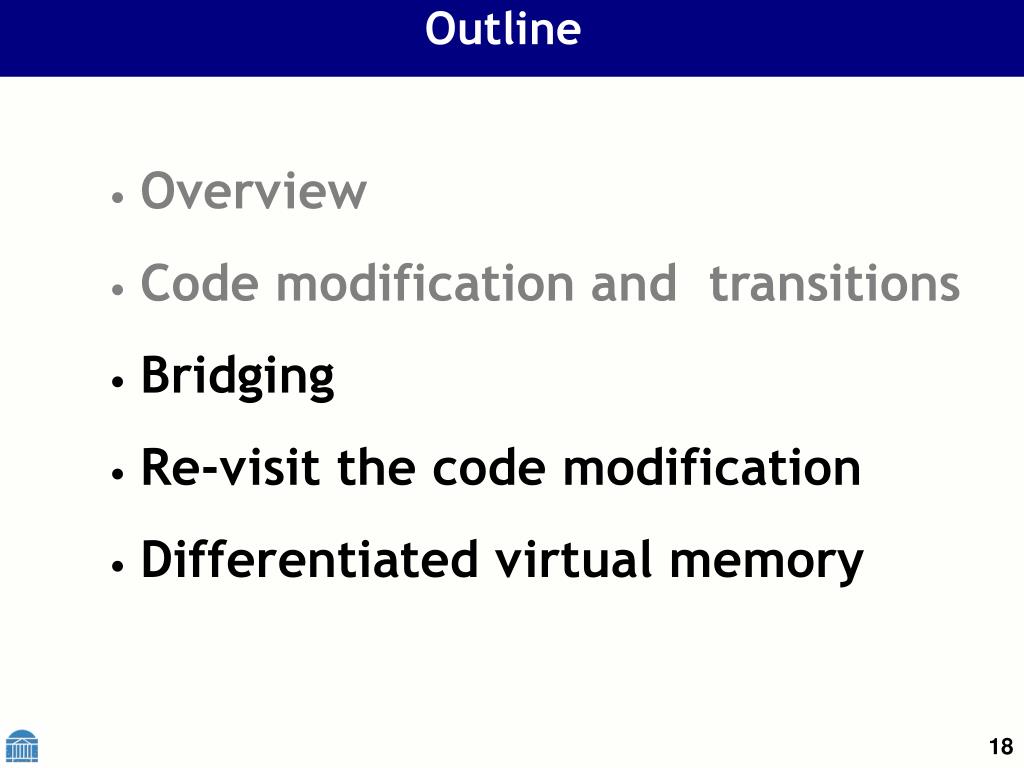
Task: Click the bullet dot before Bridging
Action: click(x=118, y=381)
